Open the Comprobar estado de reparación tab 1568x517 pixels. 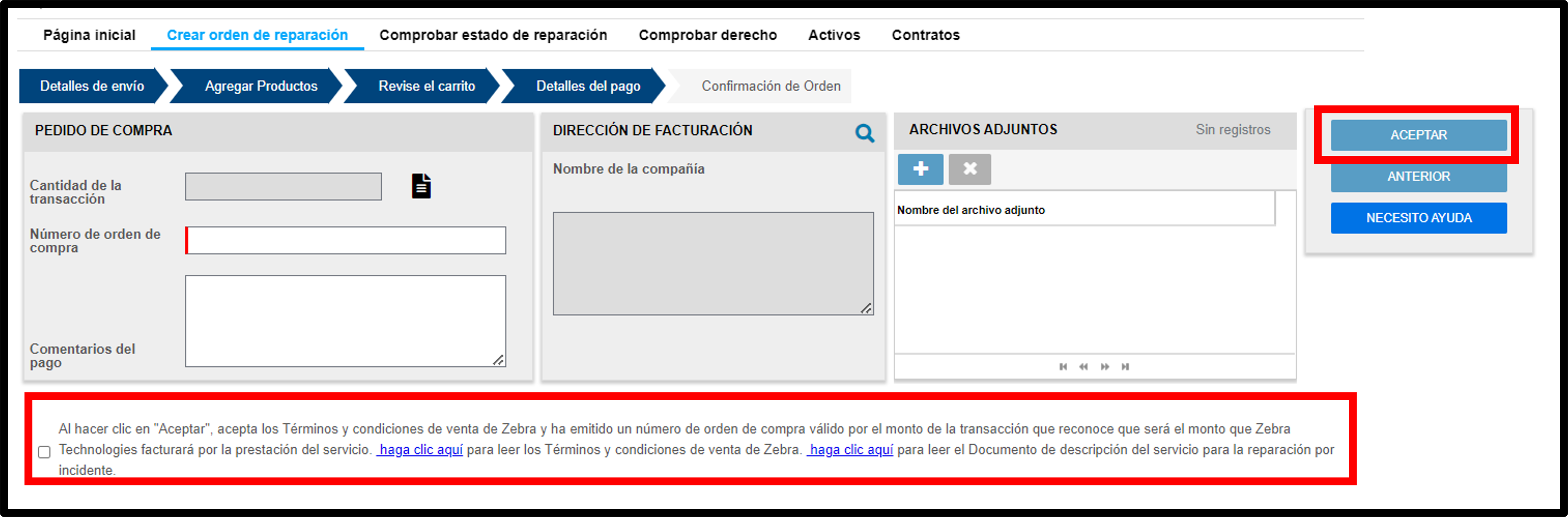[x=493, y=35]
